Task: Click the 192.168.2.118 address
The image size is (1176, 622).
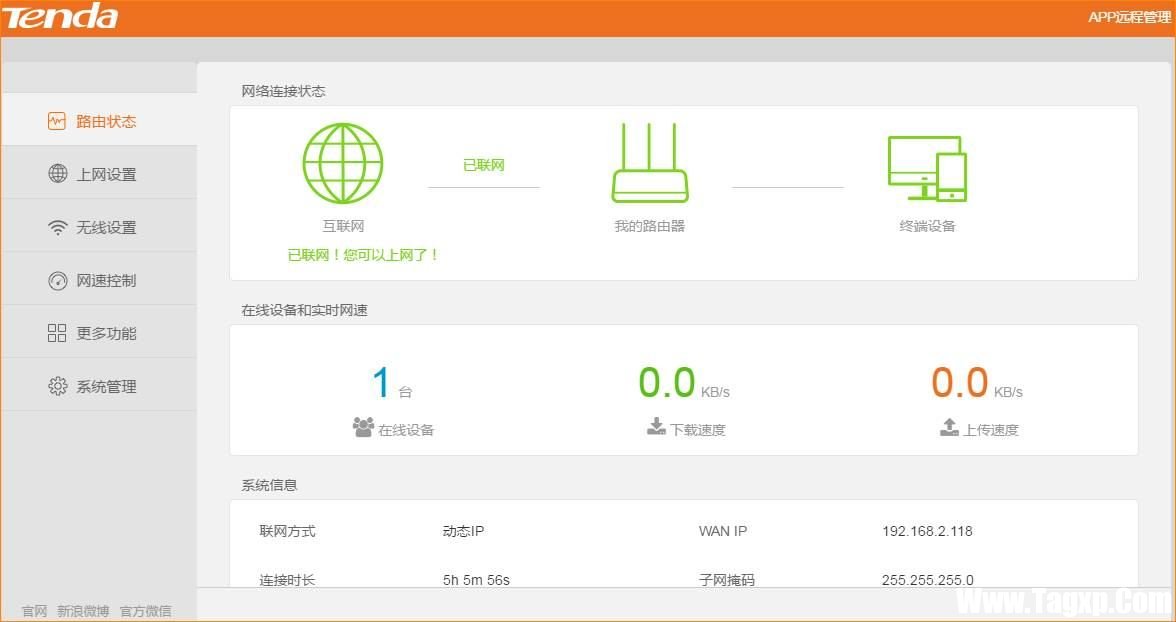Action: 927,531
